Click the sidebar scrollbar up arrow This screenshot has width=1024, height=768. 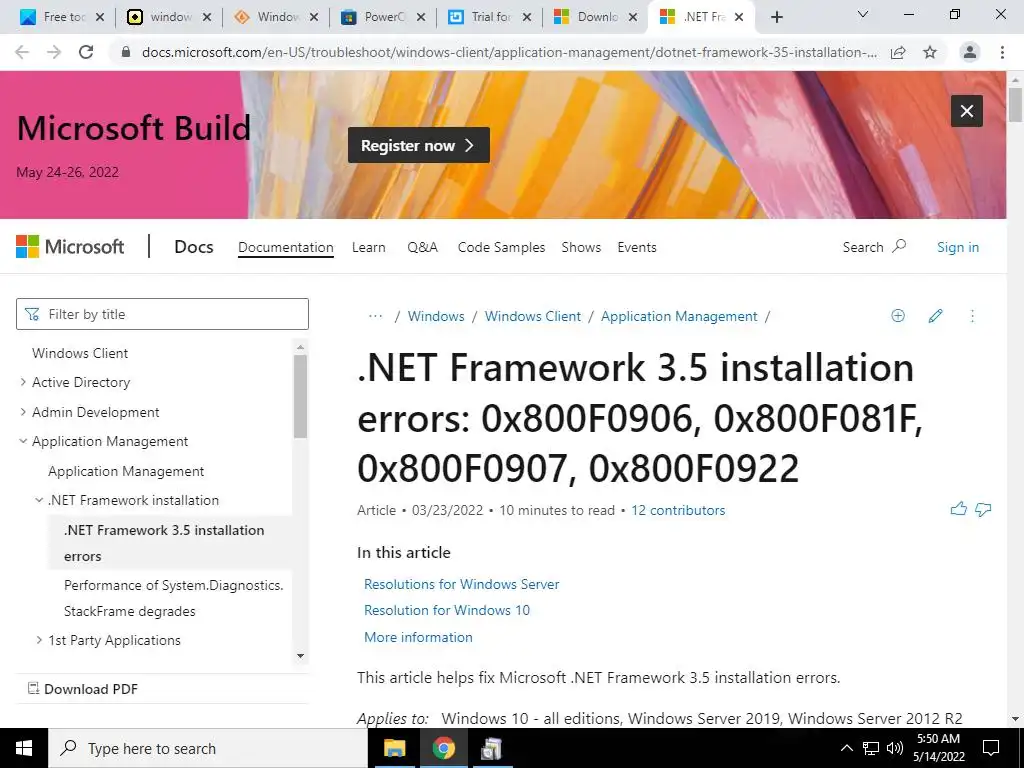click(300, 347)
